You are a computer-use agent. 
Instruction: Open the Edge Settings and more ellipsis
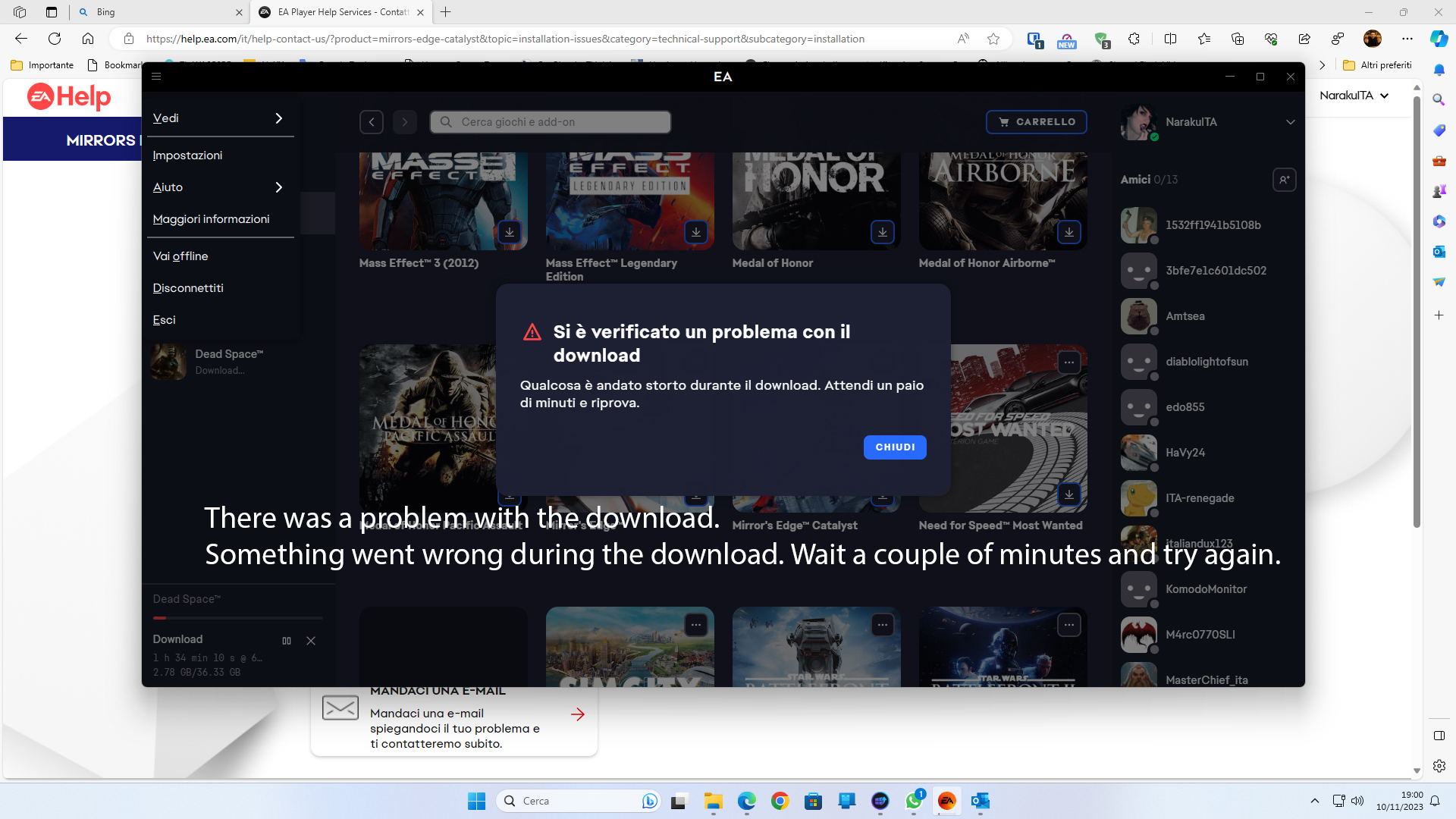(x=1407, y=39)
